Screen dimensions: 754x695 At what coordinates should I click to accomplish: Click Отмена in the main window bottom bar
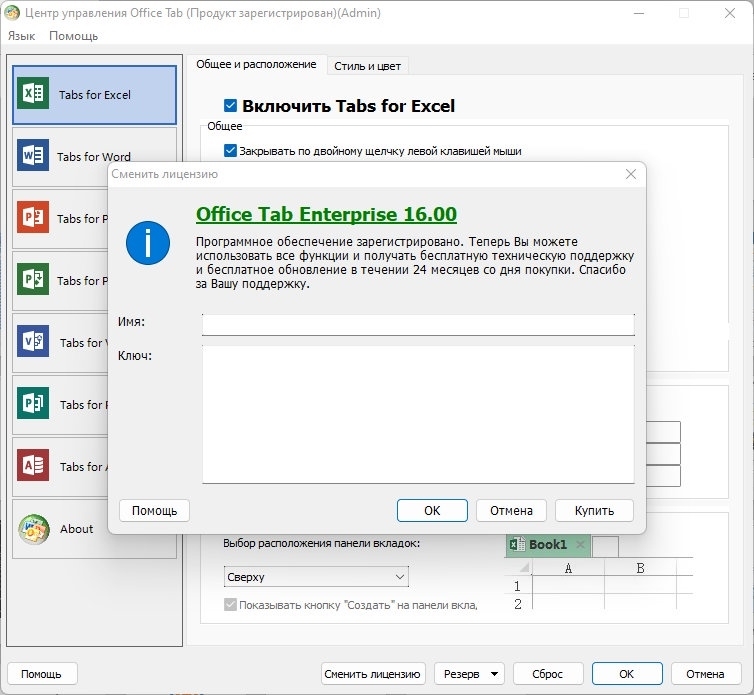pos(705,674)
